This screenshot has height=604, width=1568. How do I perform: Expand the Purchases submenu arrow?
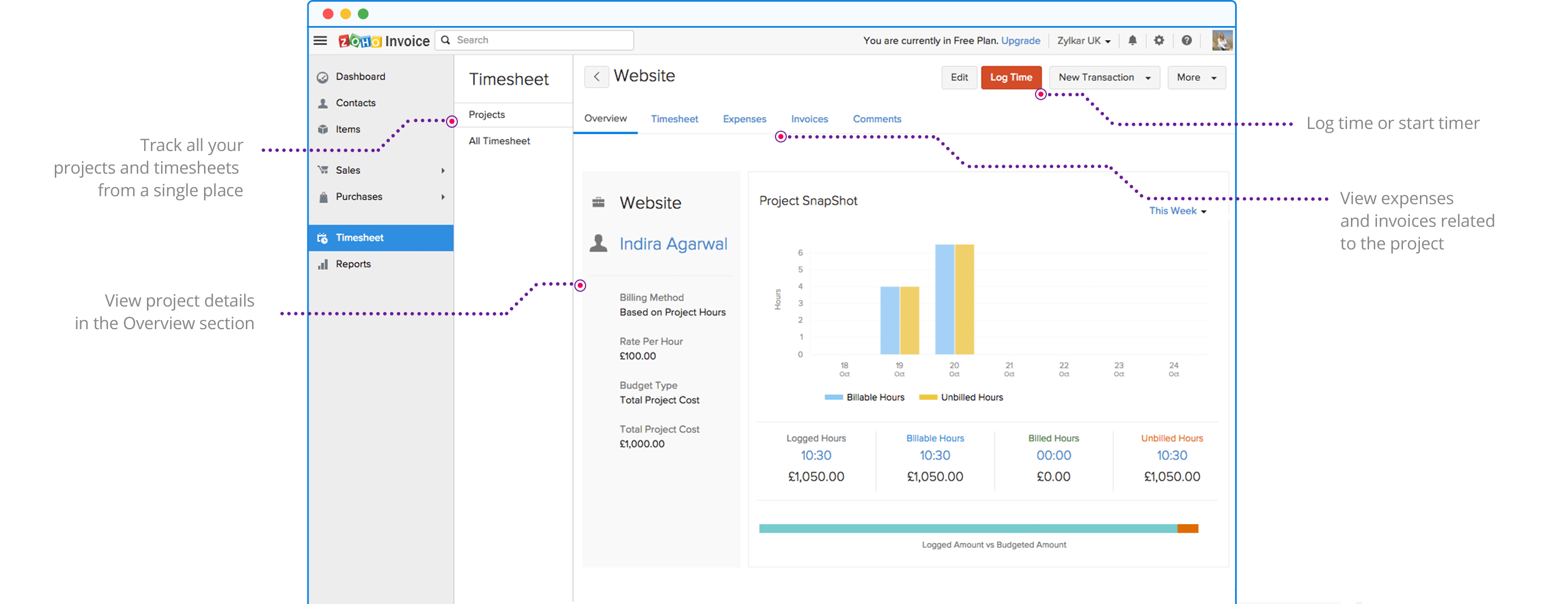[443, 197]
